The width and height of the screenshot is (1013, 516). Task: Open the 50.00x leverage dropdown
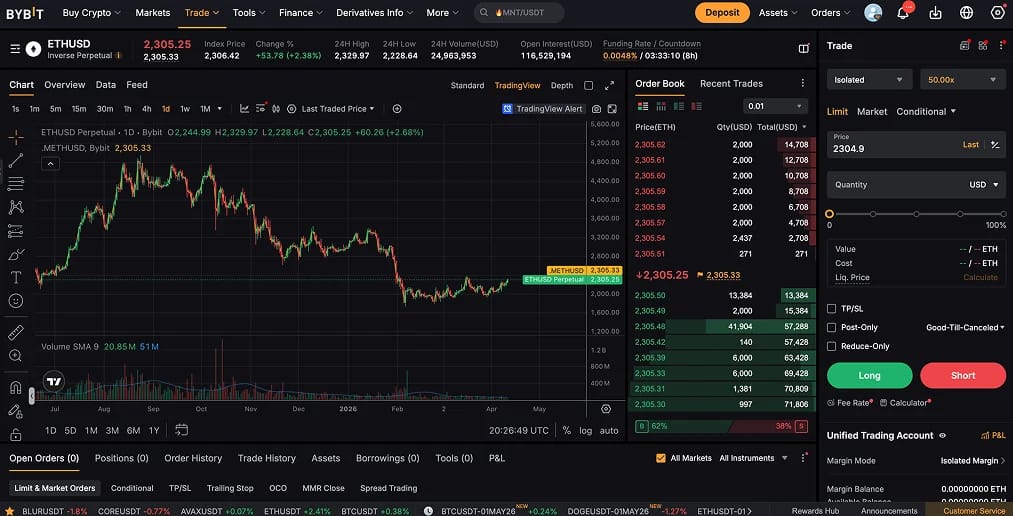(x=963, y=79)
